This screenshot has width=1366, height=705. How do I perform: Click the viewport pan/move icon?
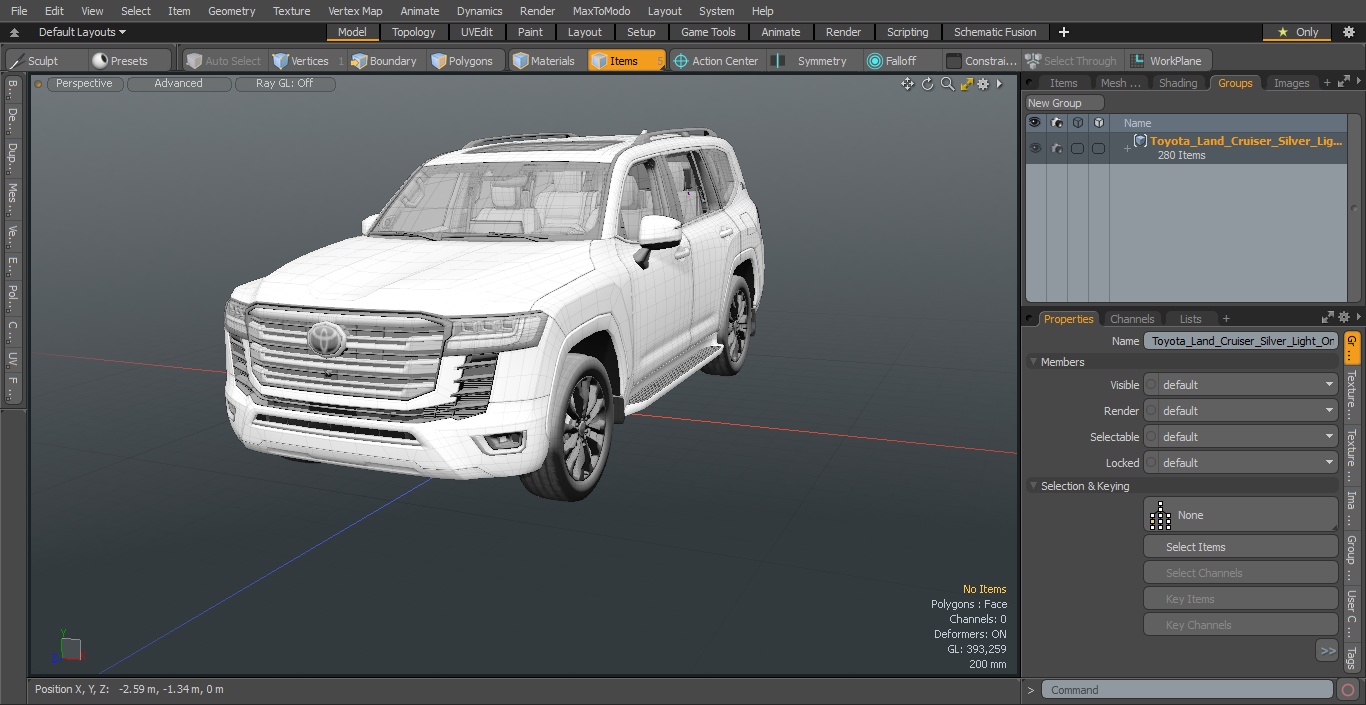point(907,84)
